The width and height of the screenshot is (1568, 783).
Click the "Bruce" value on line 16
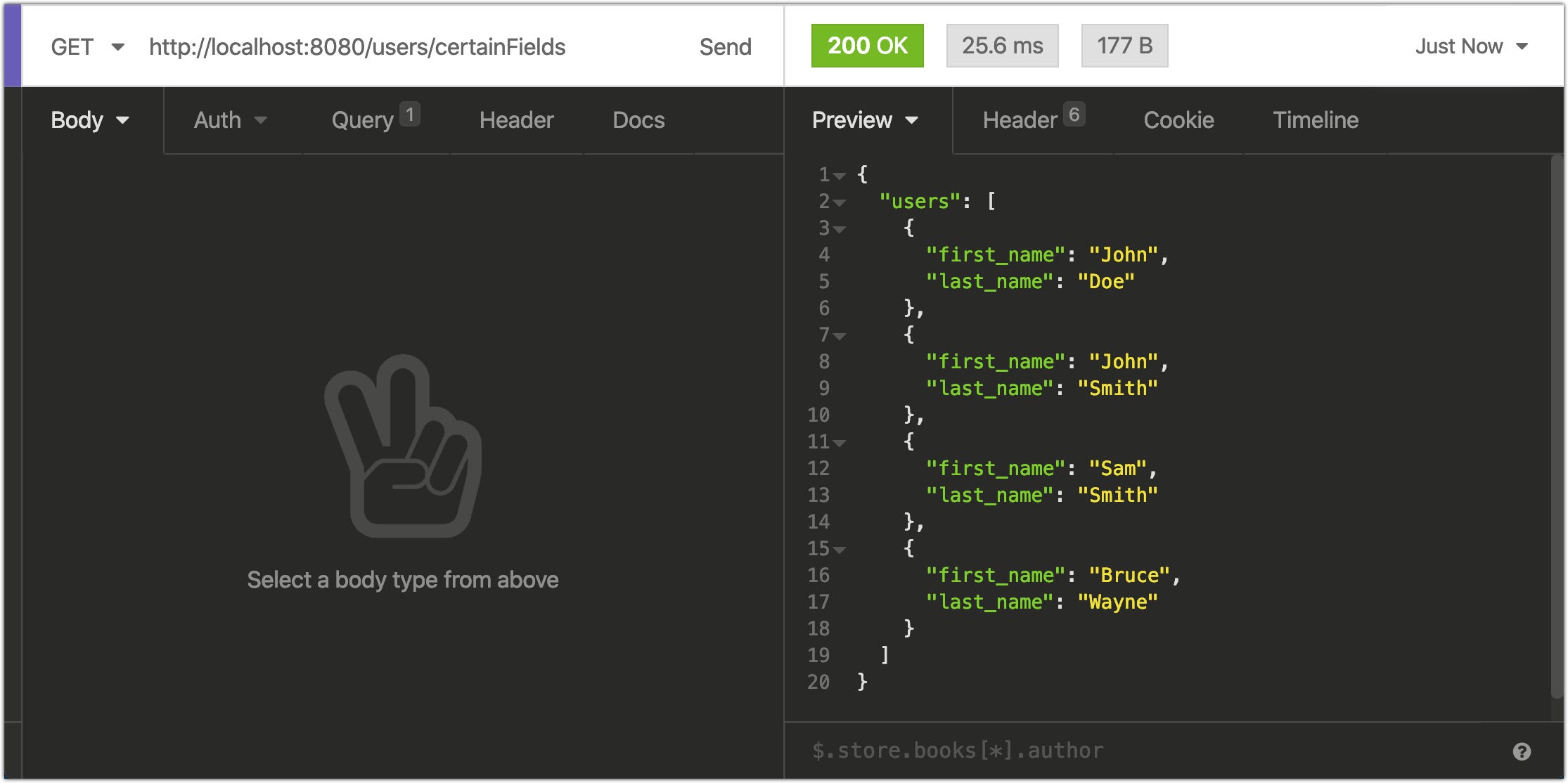[x=1129, y=575]
